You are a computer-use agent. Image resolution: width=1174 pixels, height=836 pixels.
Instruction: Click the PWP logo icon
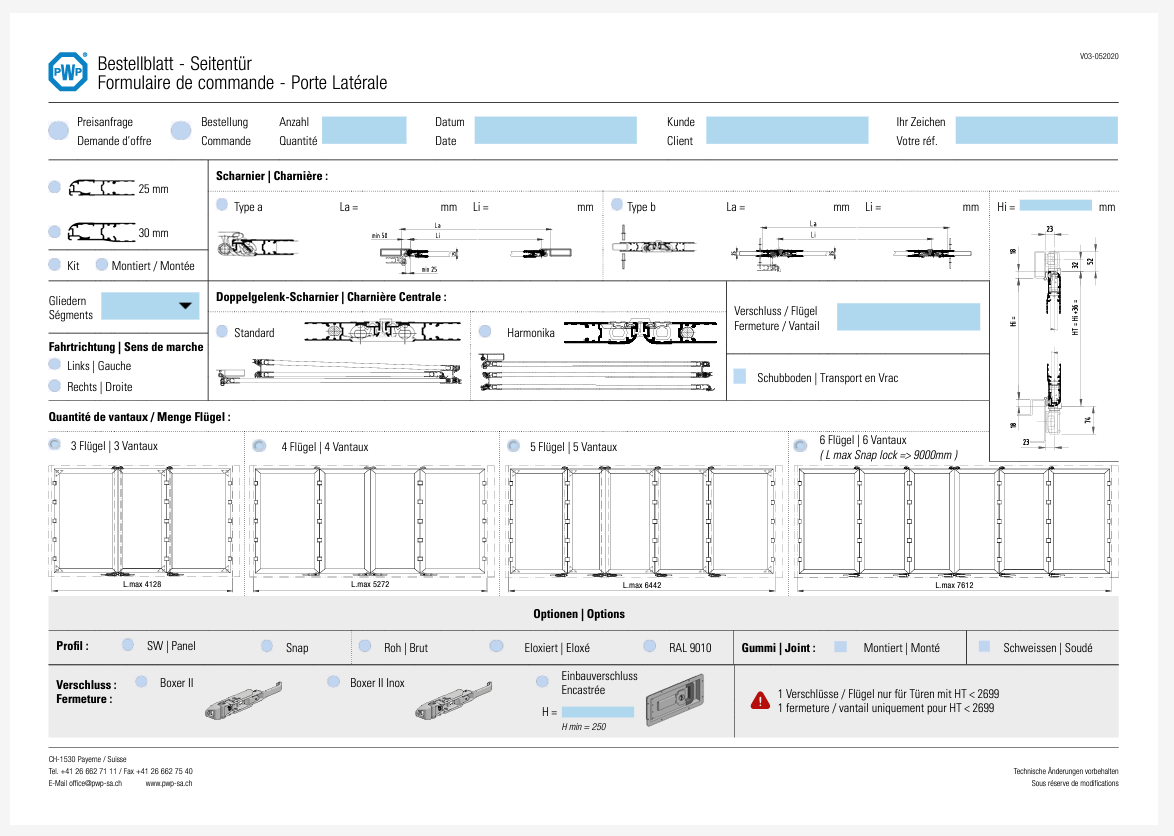68,72
